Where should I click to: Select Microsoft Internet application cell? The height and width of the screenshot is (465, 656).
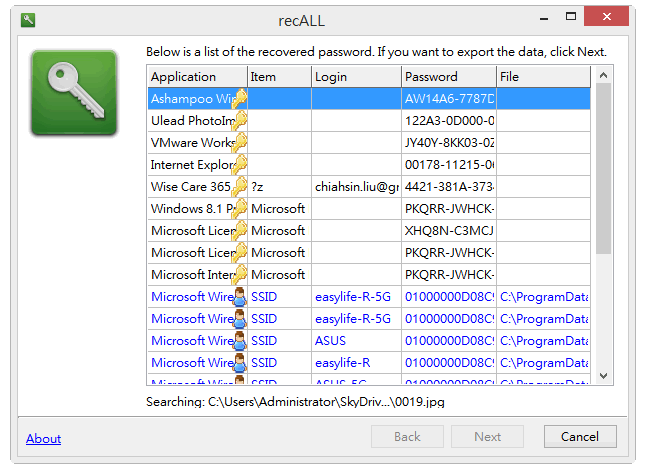point(197,275)
